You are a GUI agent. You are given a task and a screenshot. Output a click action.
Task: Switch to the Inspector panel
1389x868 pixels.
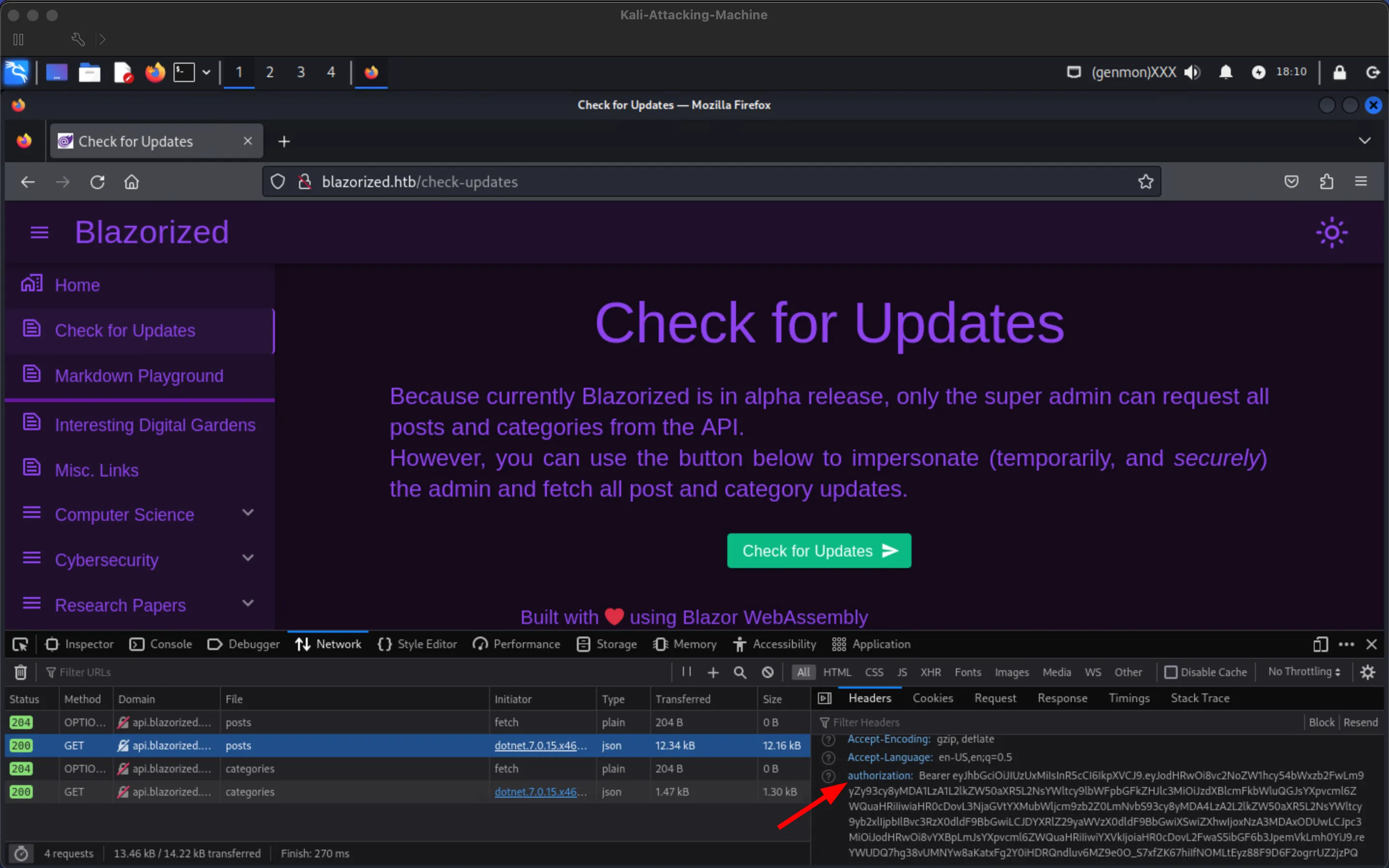tap(80, 645)
